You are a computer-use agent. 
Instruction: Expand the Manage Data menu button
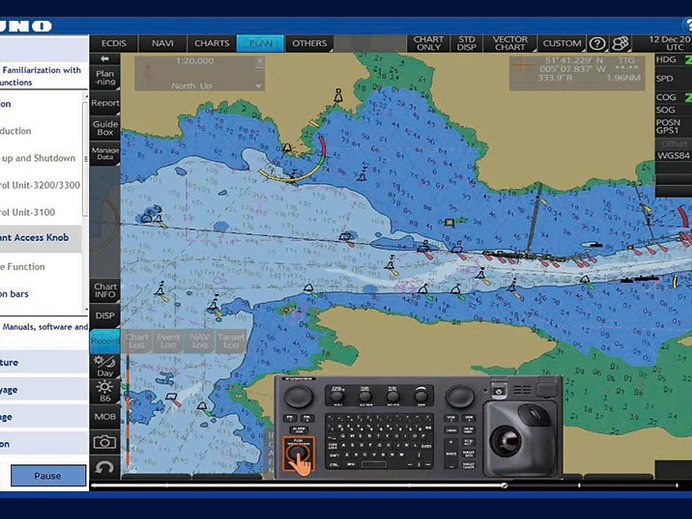[105, 154]
